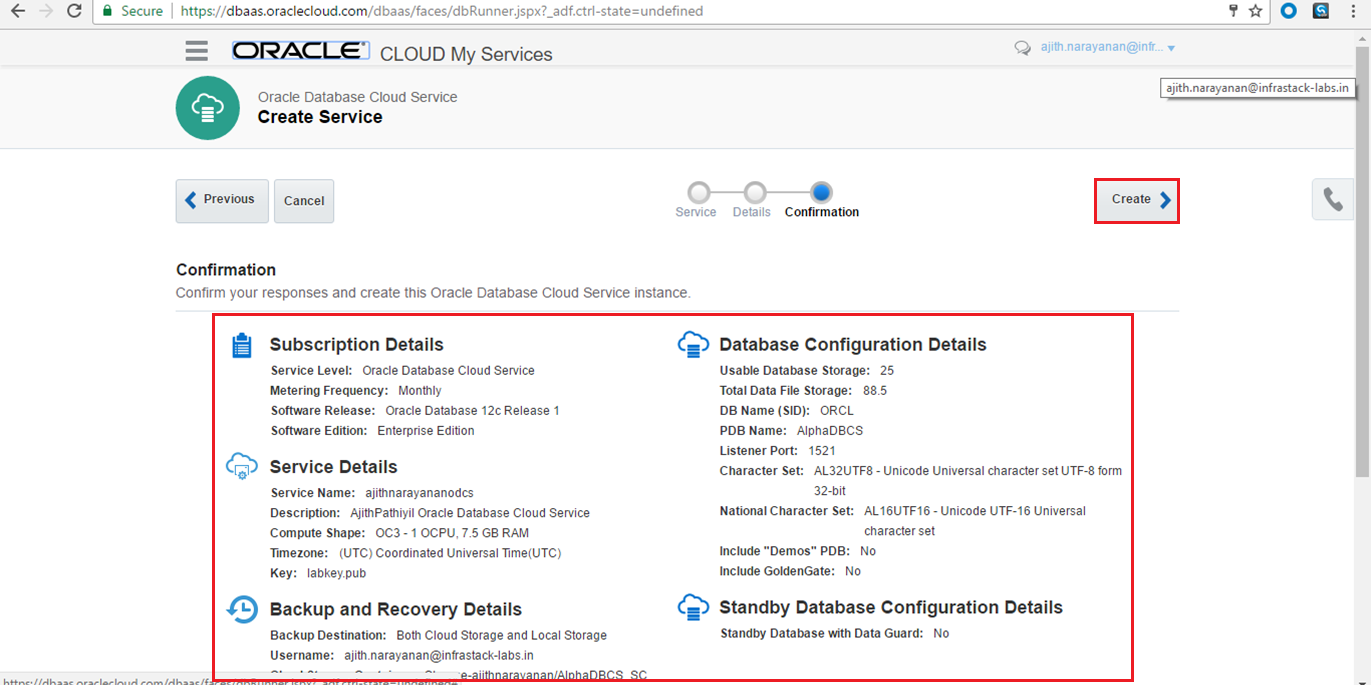Viewport: 1371px width, 685px height.
Task: Click Software Edition value Enterprise Edition
Action: pyautogui.click(x=425, y=431)
